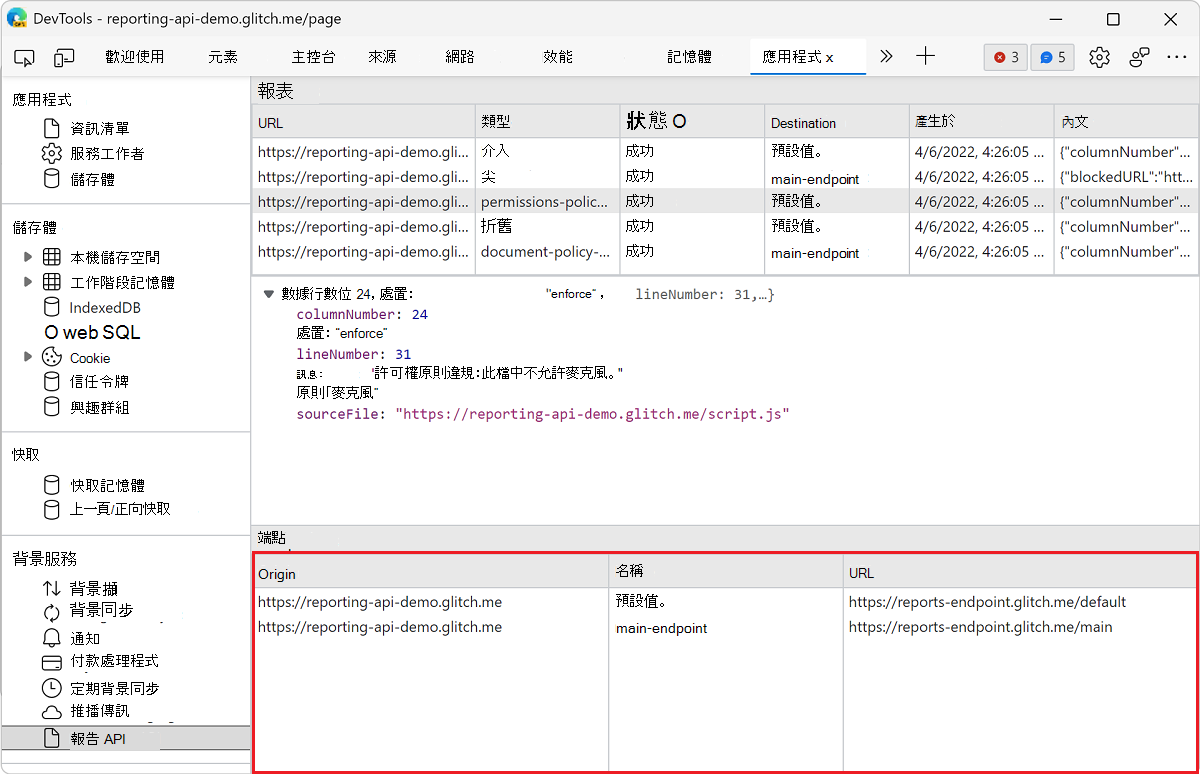Toggle the device emulation mode icon

64,57
